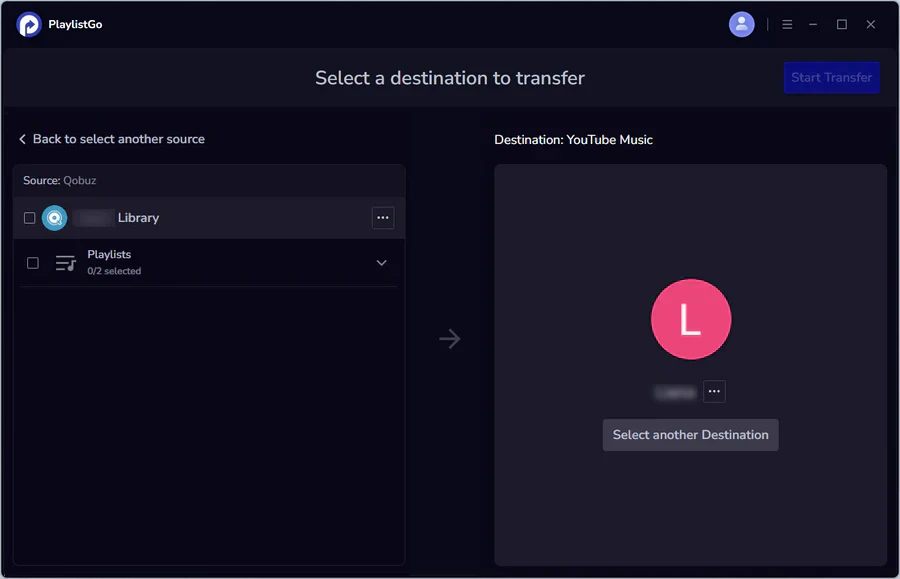This screenshot has width=900, height=579.
Task: Close the PlaylistGo window
Action: click(x=871, y=25)
